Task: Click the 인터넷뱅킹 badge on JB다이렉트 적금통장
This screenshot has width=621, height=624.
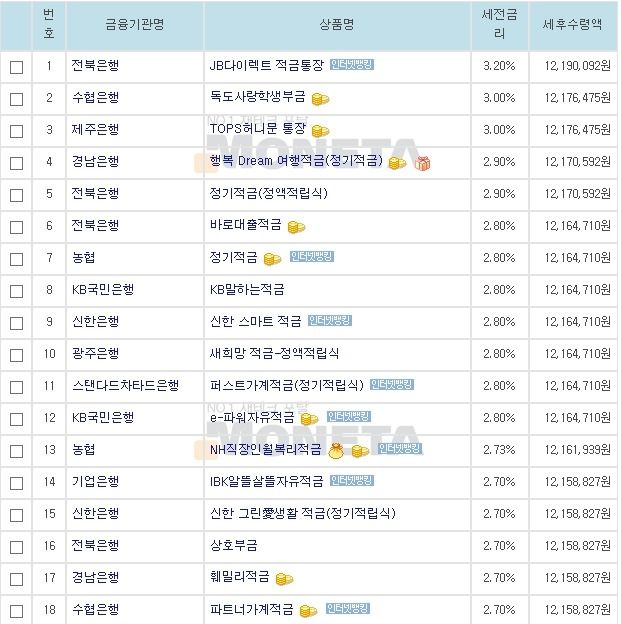Action: point(352,64)
